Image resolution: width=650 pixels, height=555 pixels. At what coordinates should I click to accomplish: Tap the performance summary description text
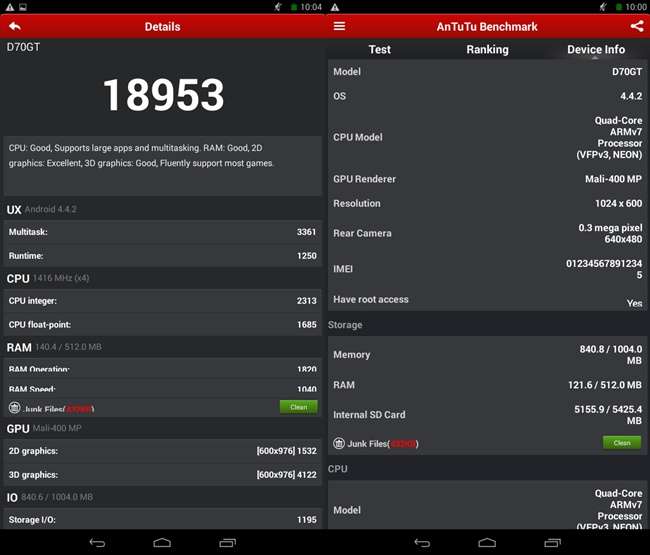pos(141,155)
